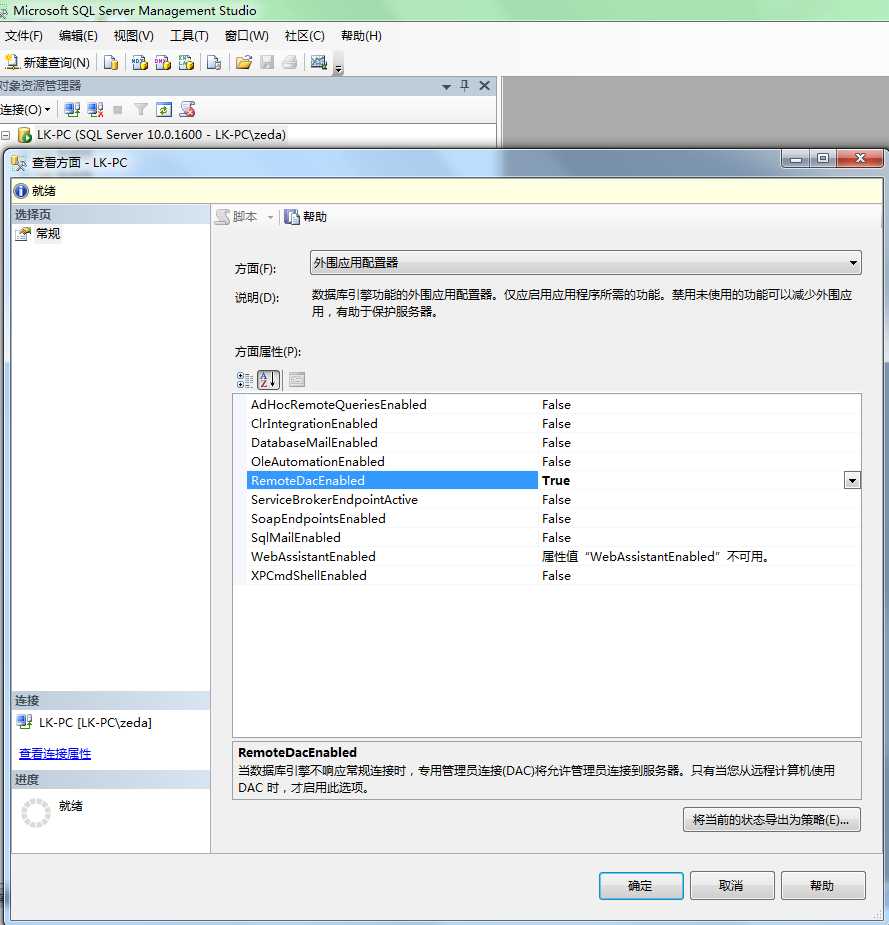
Task: Open the 脚本 dropdown arrow
Action: [x=270, y=217]
